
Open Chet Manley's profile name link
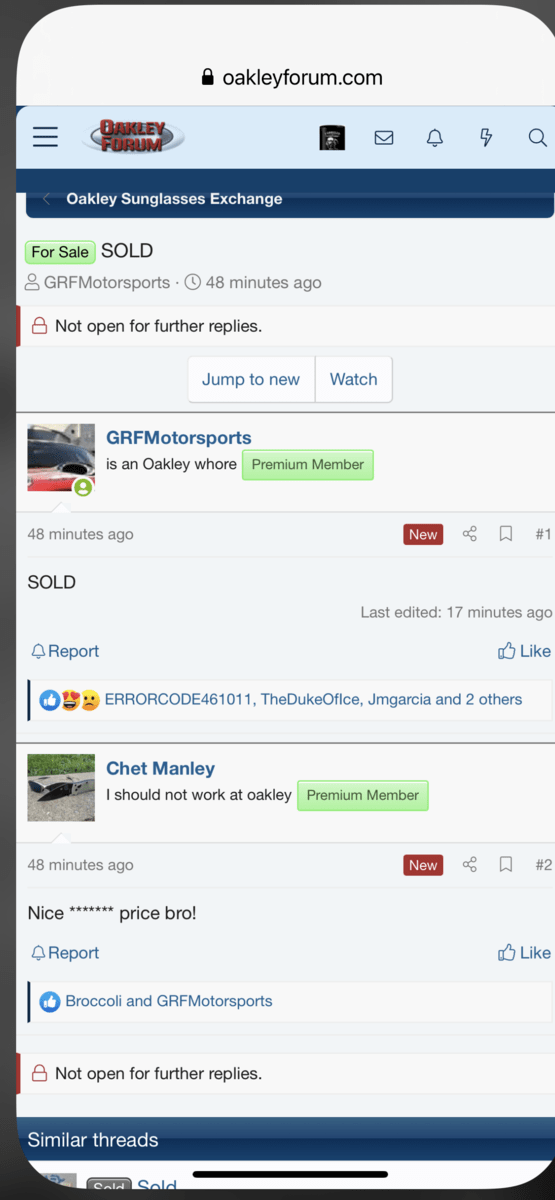tap(160, 768)
